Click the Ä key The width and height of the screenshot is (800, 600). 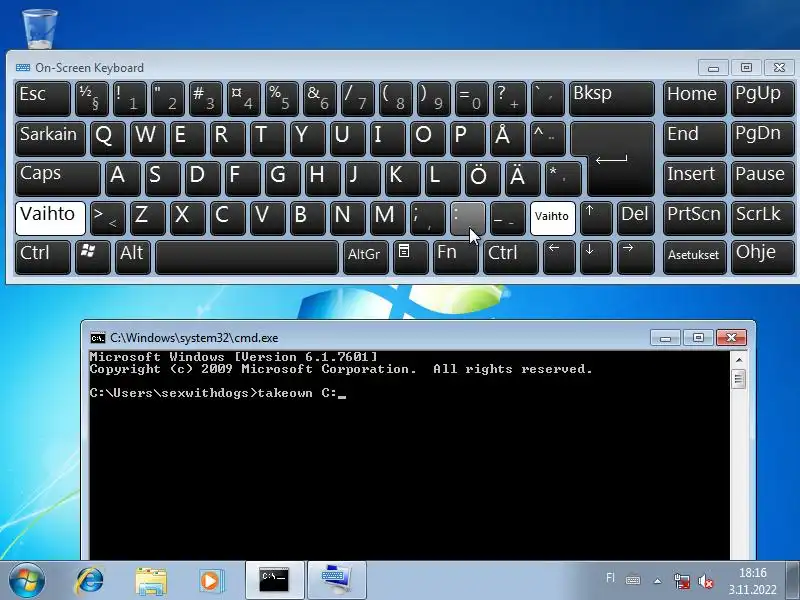522,179
